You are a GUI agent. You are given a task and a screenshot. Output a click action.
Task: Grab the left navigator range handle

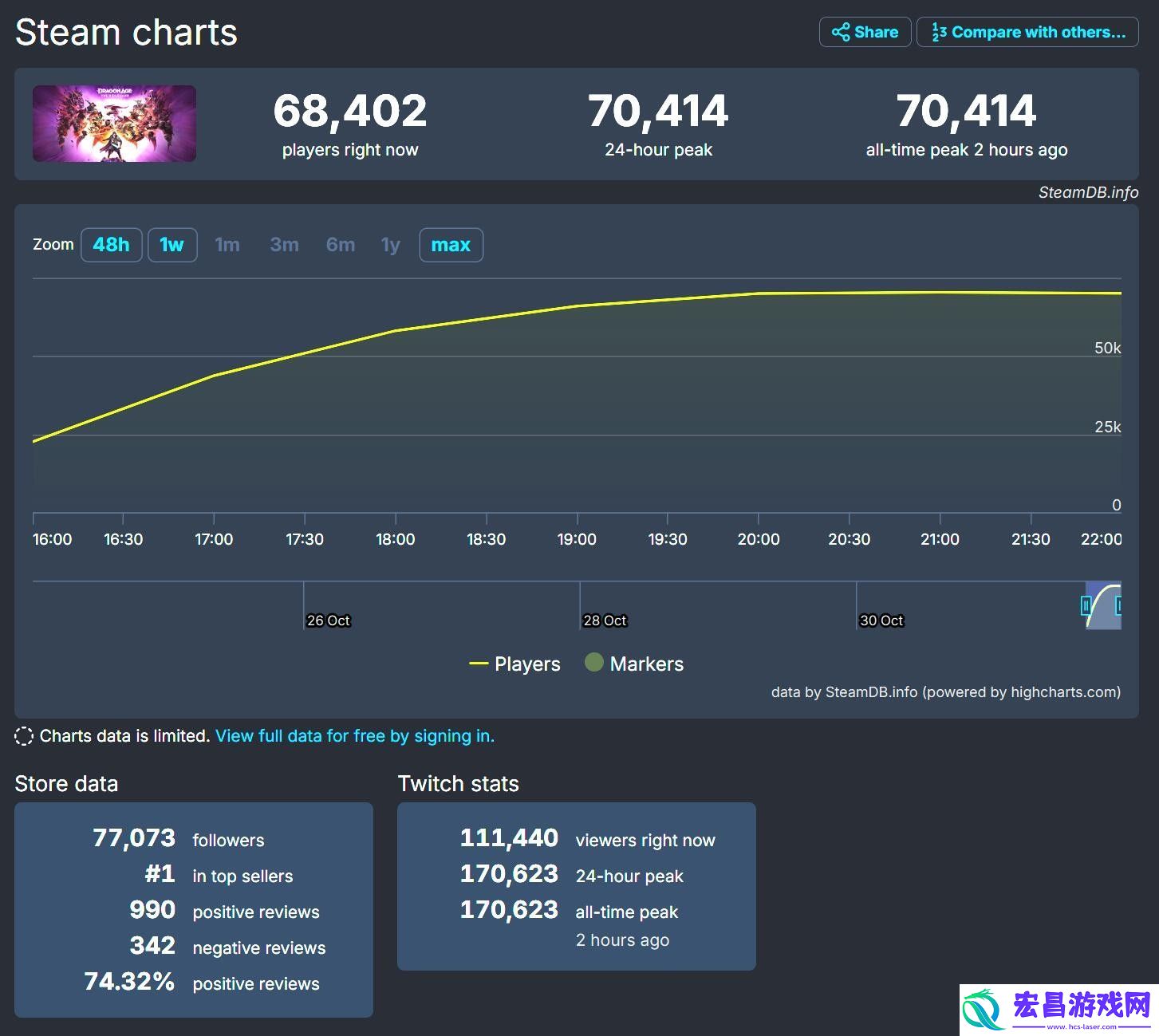[1086, 605]
